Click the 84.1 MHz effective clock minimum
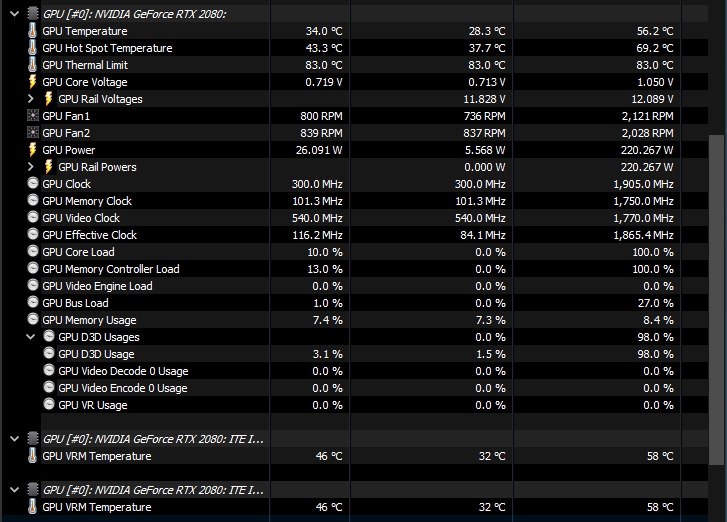The height and width of the screenshot is (522, 727). [x=483, y=235]
